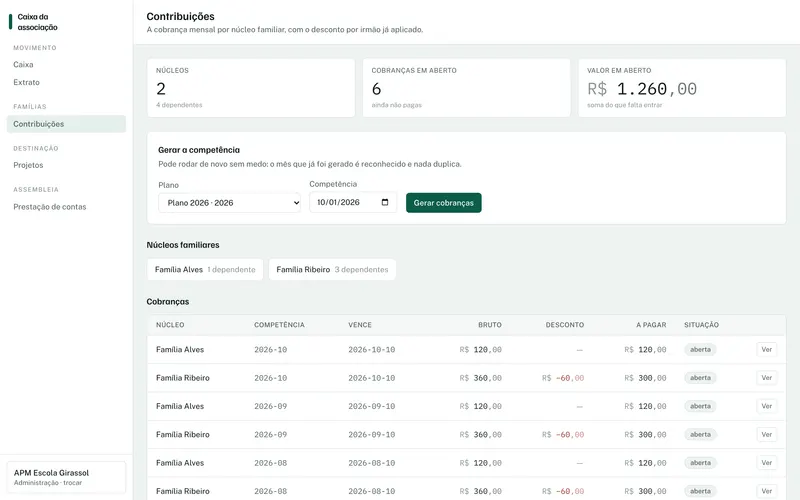The height and width of the screenshot is (500, 800).
Task: Click the Gerar a competência heading
Action: click(199, 150)
